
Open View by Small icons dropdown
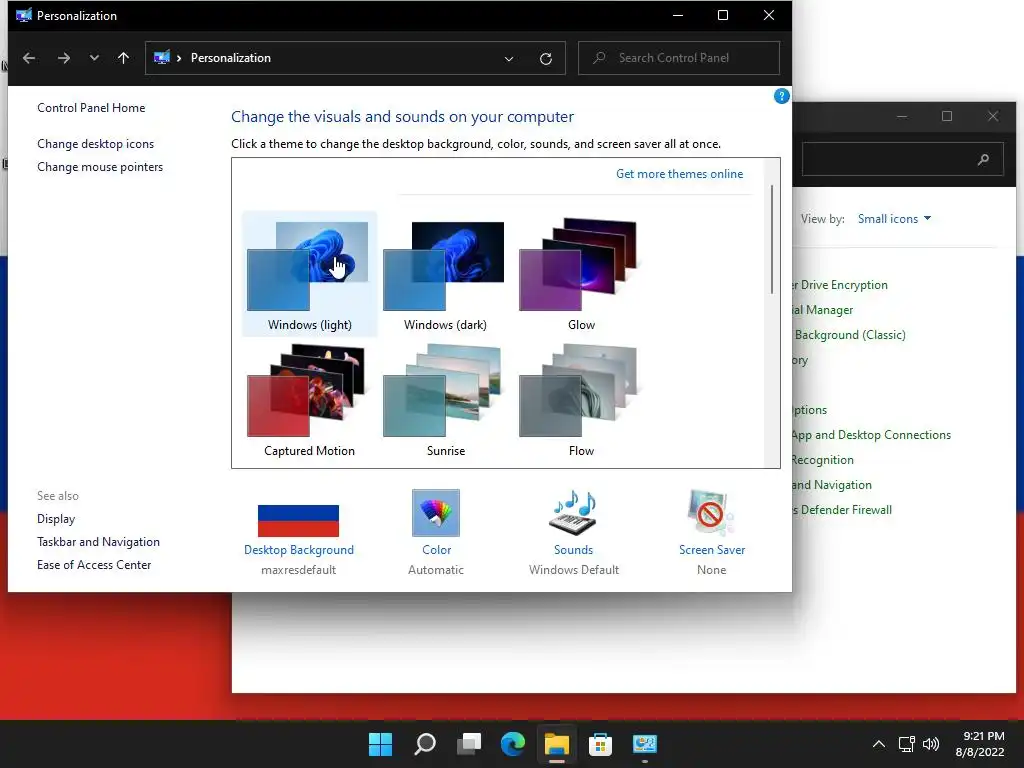coord(894,219)
